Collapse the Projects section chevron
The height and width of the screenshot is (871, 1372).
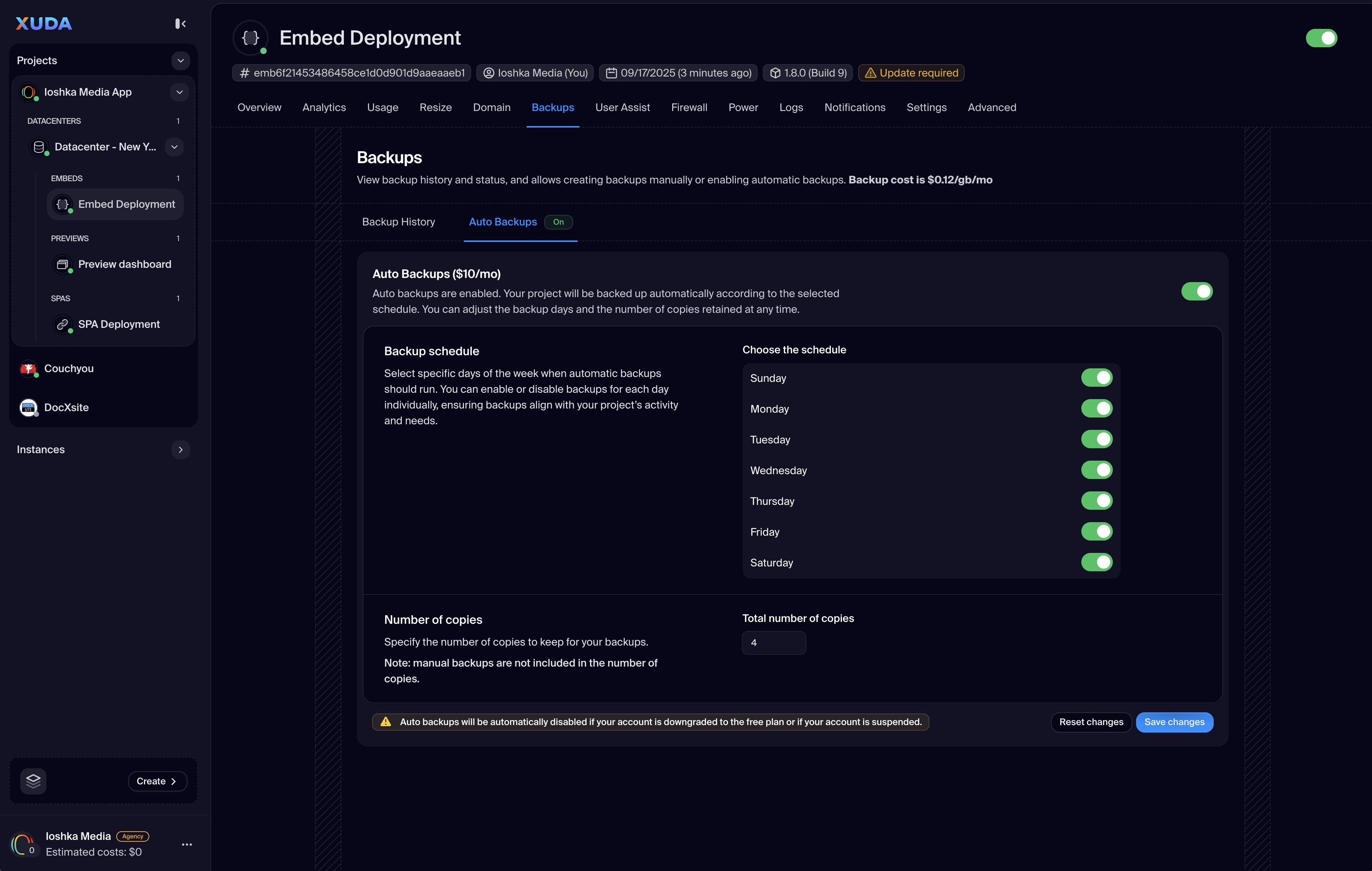tap(181, 60)
